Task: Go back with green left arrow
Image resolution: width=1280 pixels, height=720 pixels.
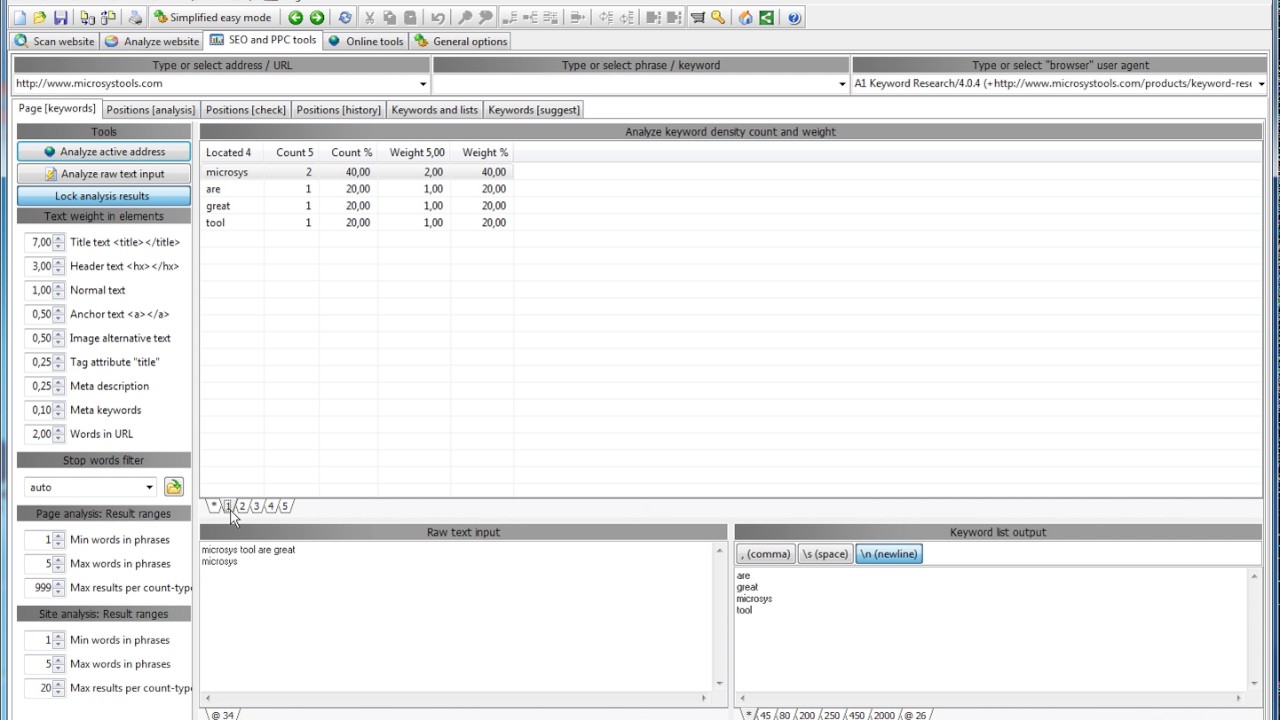Action: click(295, 18)
